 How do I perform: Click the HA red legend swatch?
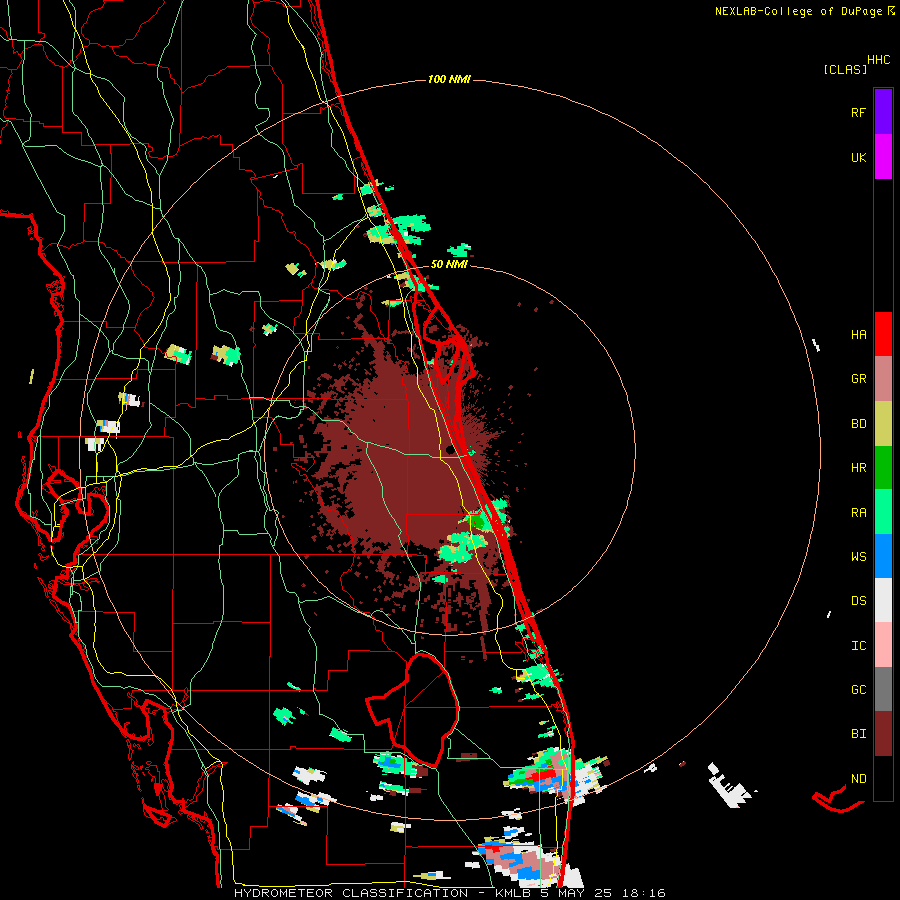coord(883,334)
